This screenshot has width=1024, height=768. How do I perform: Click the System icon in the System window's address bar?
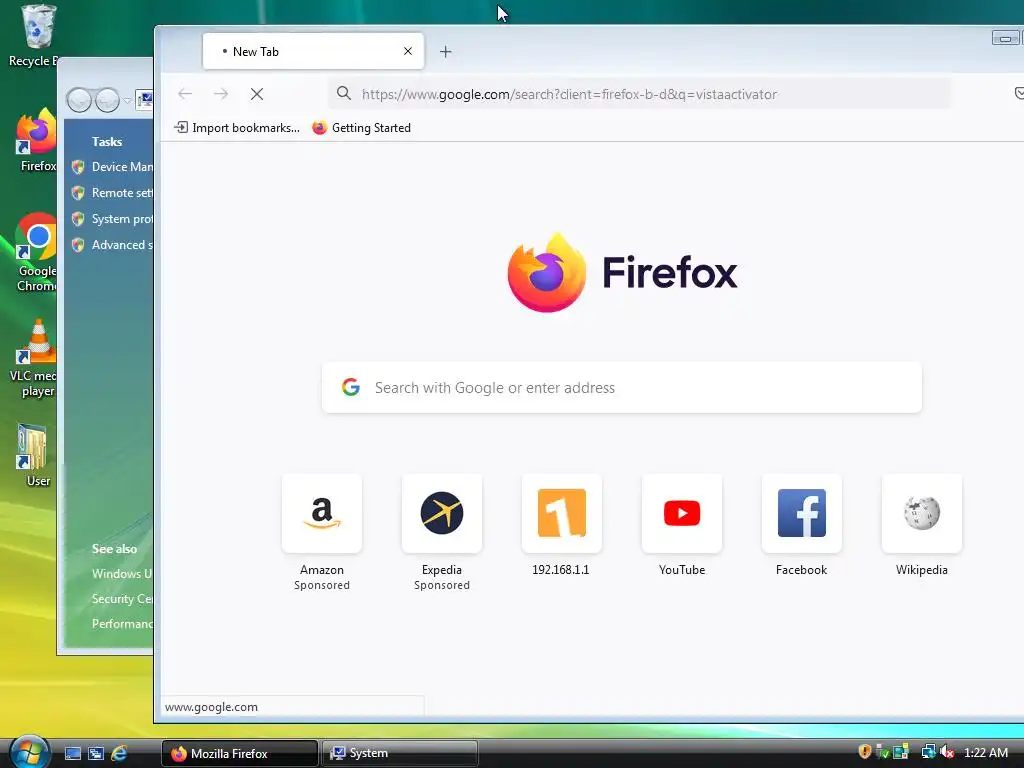point(145,99)
